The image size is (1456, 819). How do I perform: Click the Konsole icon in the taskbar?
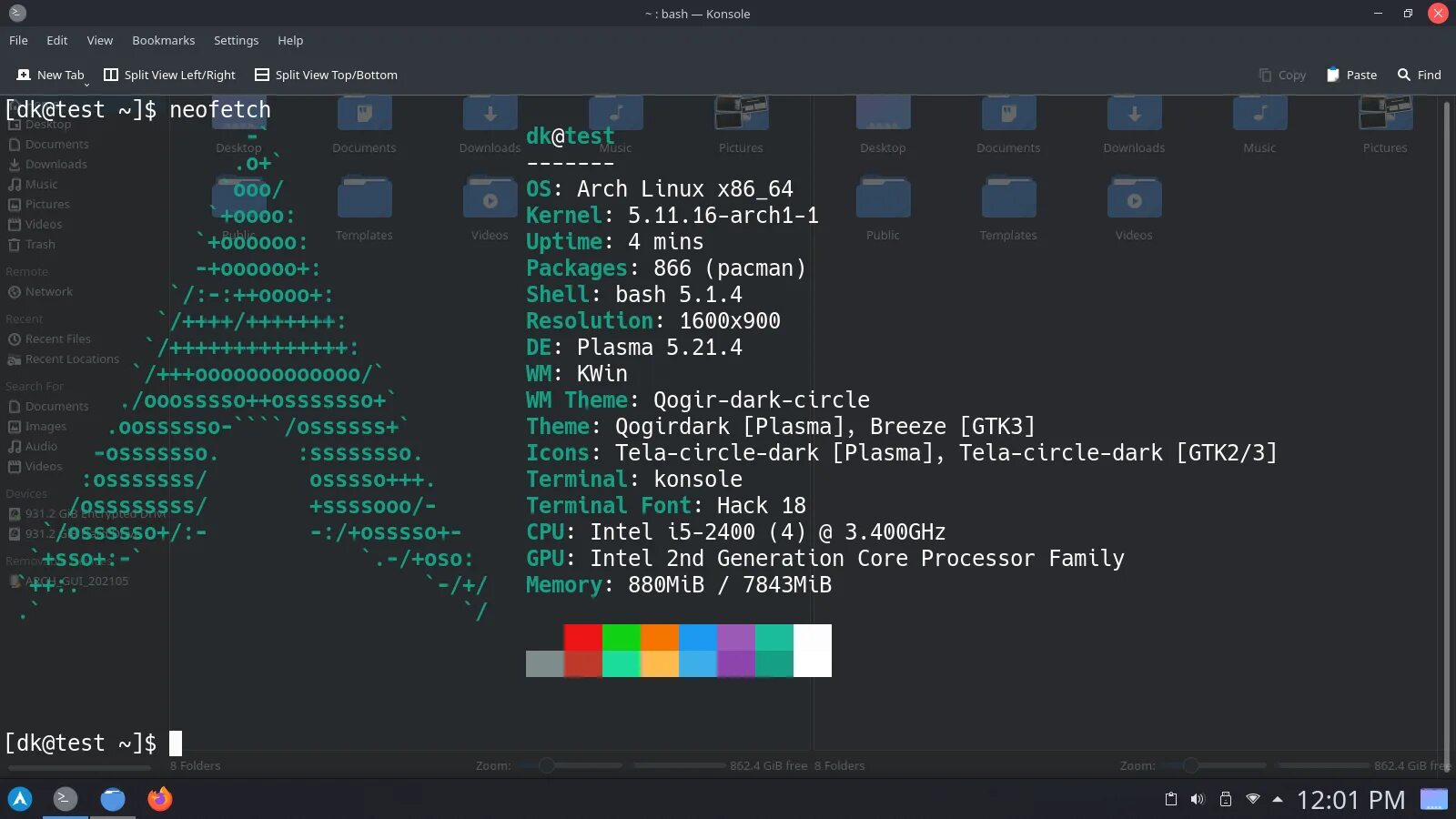tap(65, 799)
